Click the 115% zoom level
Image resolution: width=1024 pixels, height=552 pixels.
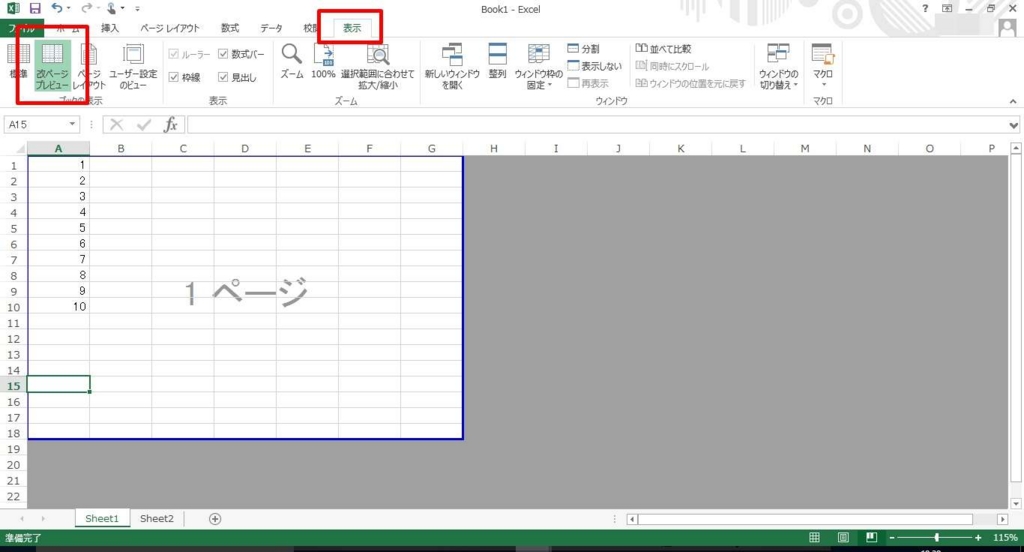[1005, 538]
